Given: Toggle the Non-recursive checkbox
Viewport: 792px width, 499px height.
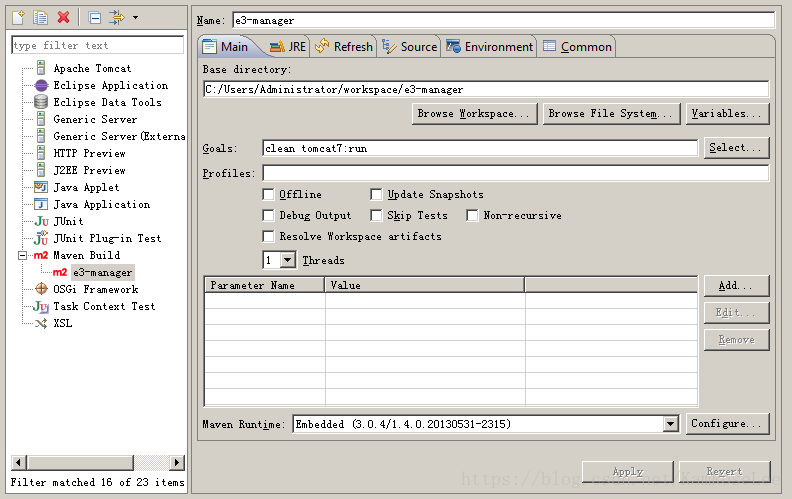Looking at the screenshot, I should pyautogui.click(x=472, y=216).
